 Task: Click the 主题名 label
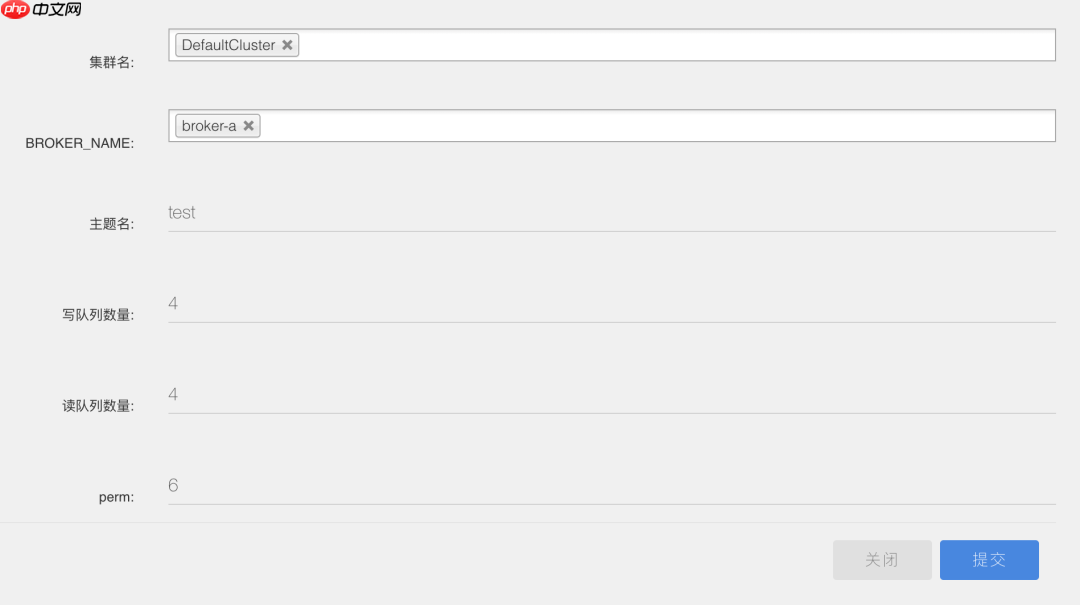[111, 224]
